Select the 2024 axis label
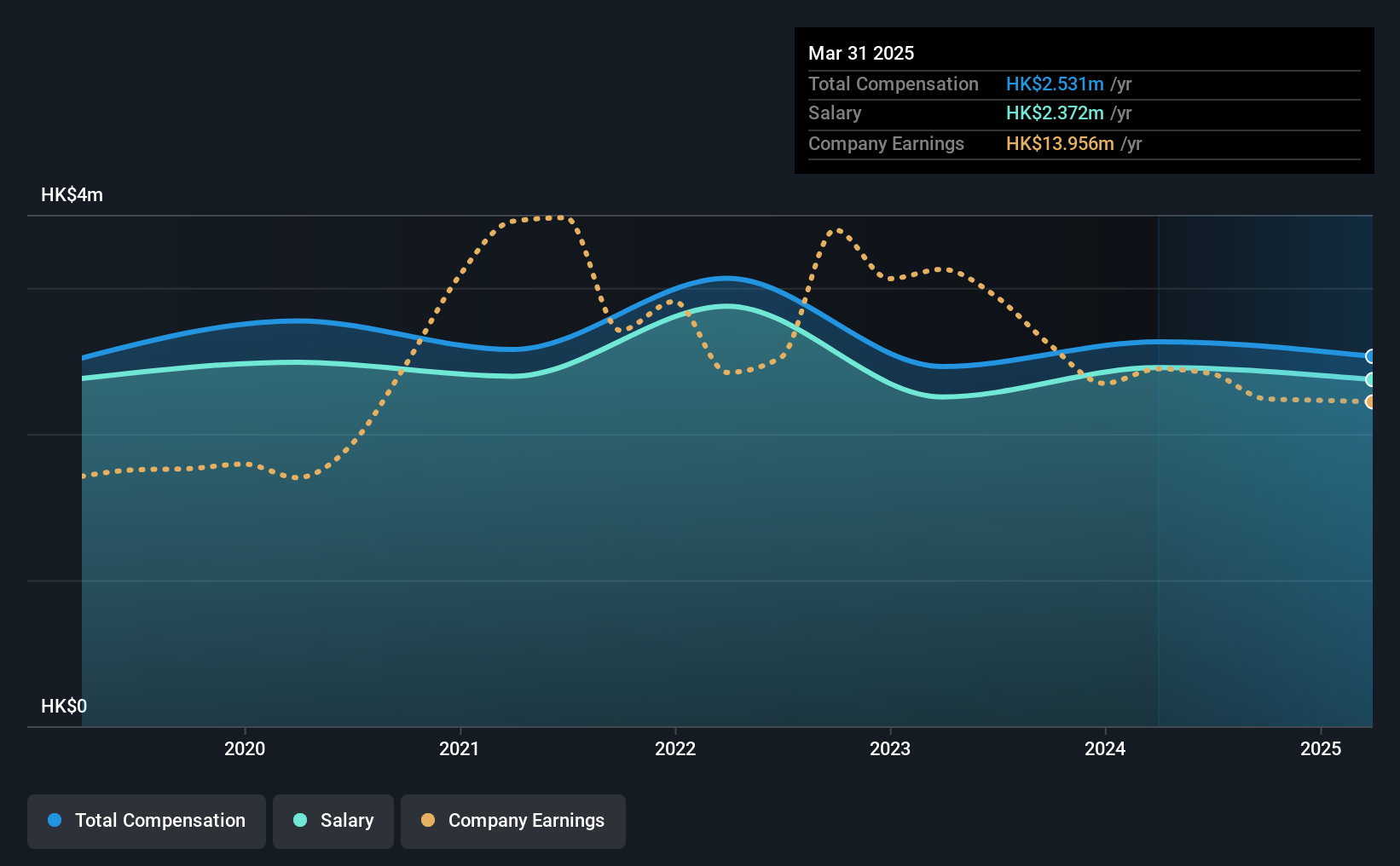The width and height of the screenshot is (1400, 866). (x=1105, y=748)
